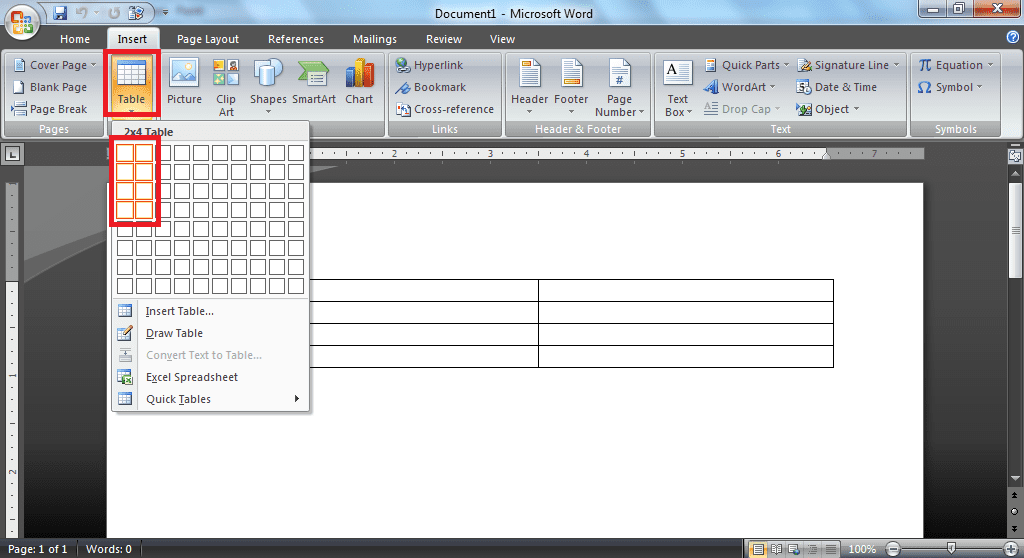Open the Header dropdown

(529, 88)
